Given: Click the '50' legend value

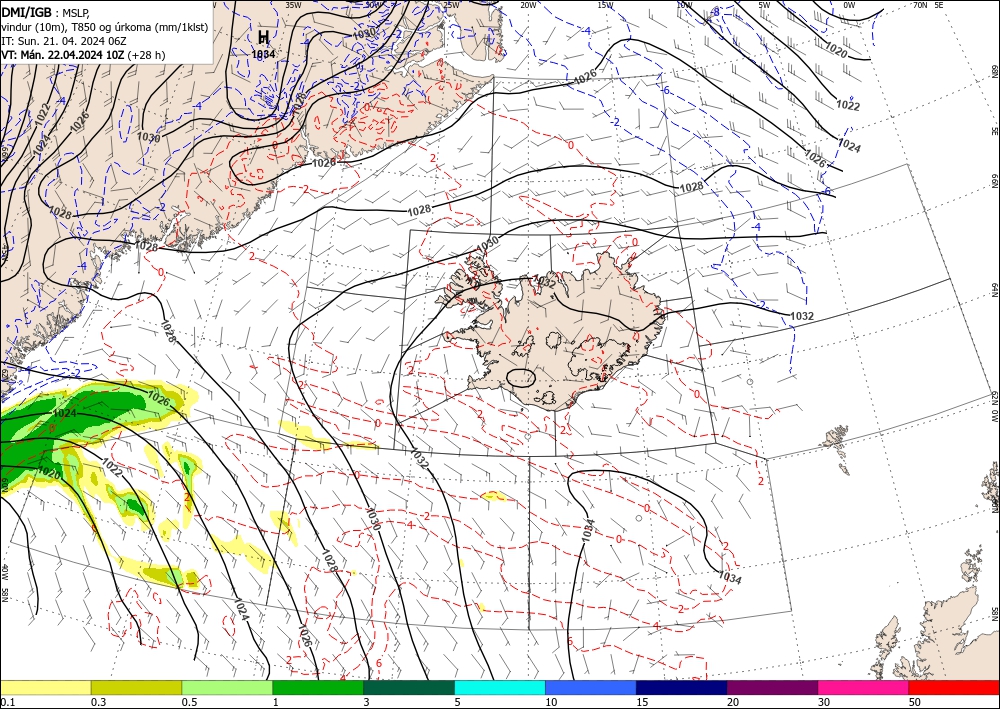Looking at the screenshot, I should [915, 702].
